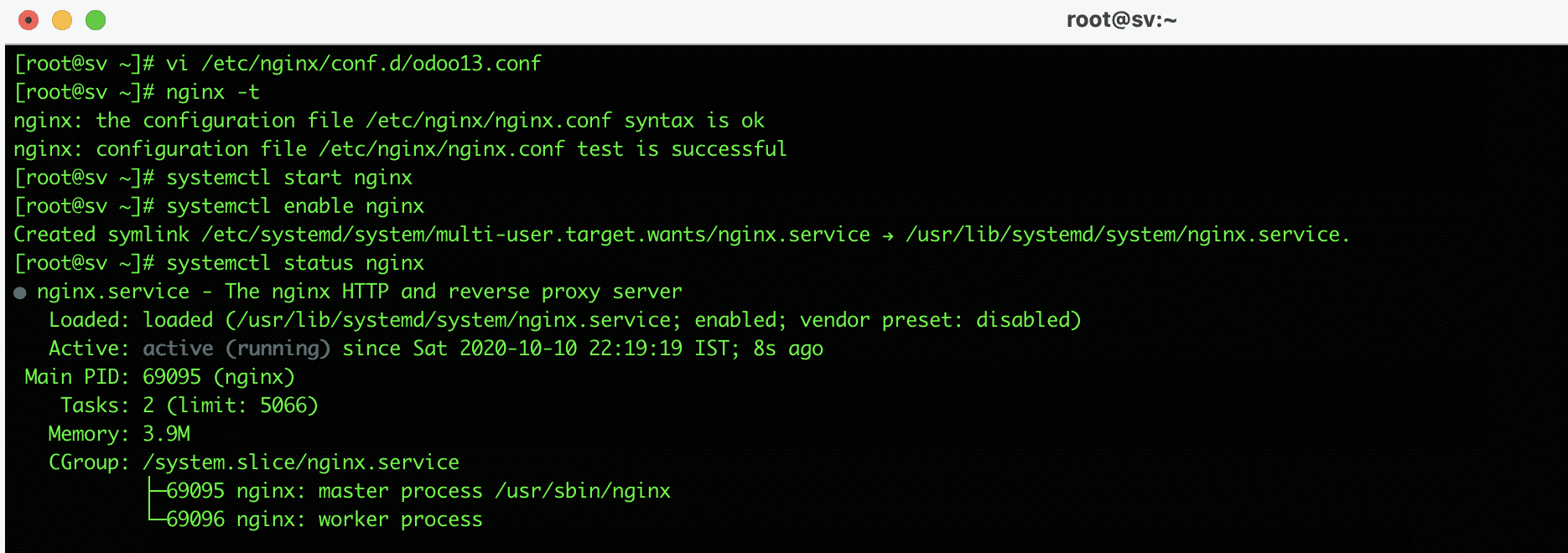Click the 69096 nginx worker process line

[x=324, y=519]
